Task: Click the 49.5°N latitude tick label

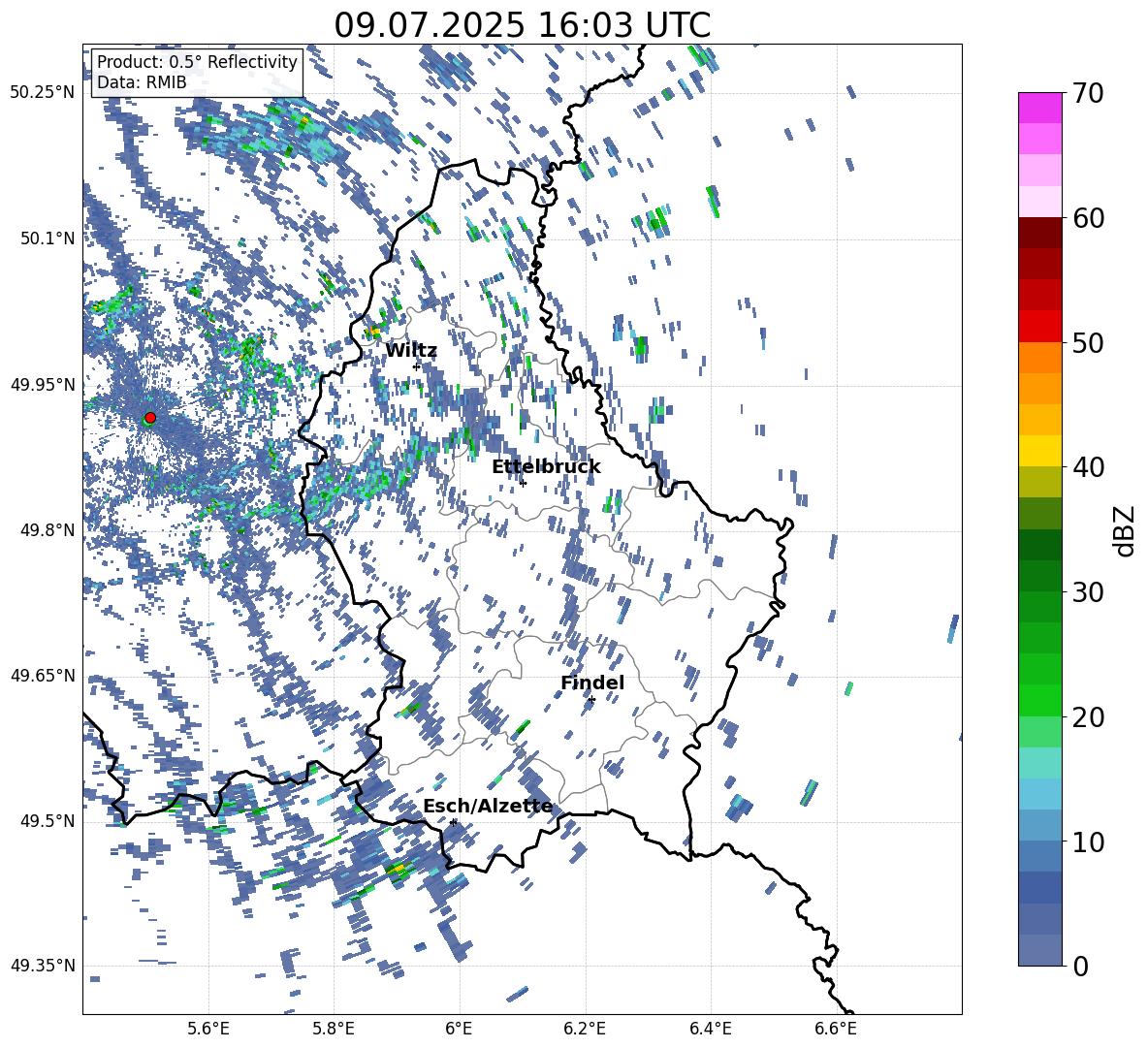Action: (47, 821)
